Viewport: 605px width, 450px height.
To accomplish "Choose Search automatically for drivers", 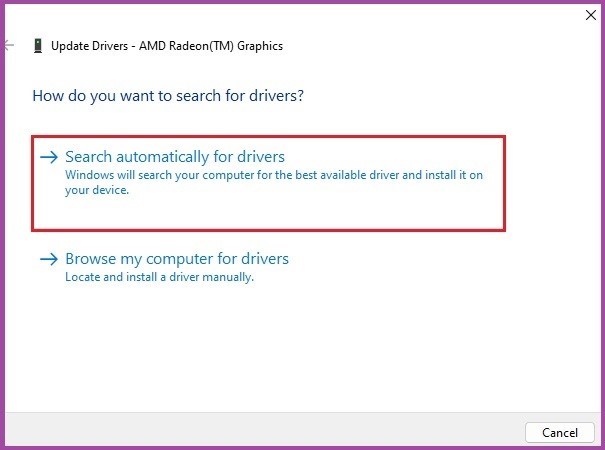I will pyautogui.click(x=269, y=183).
